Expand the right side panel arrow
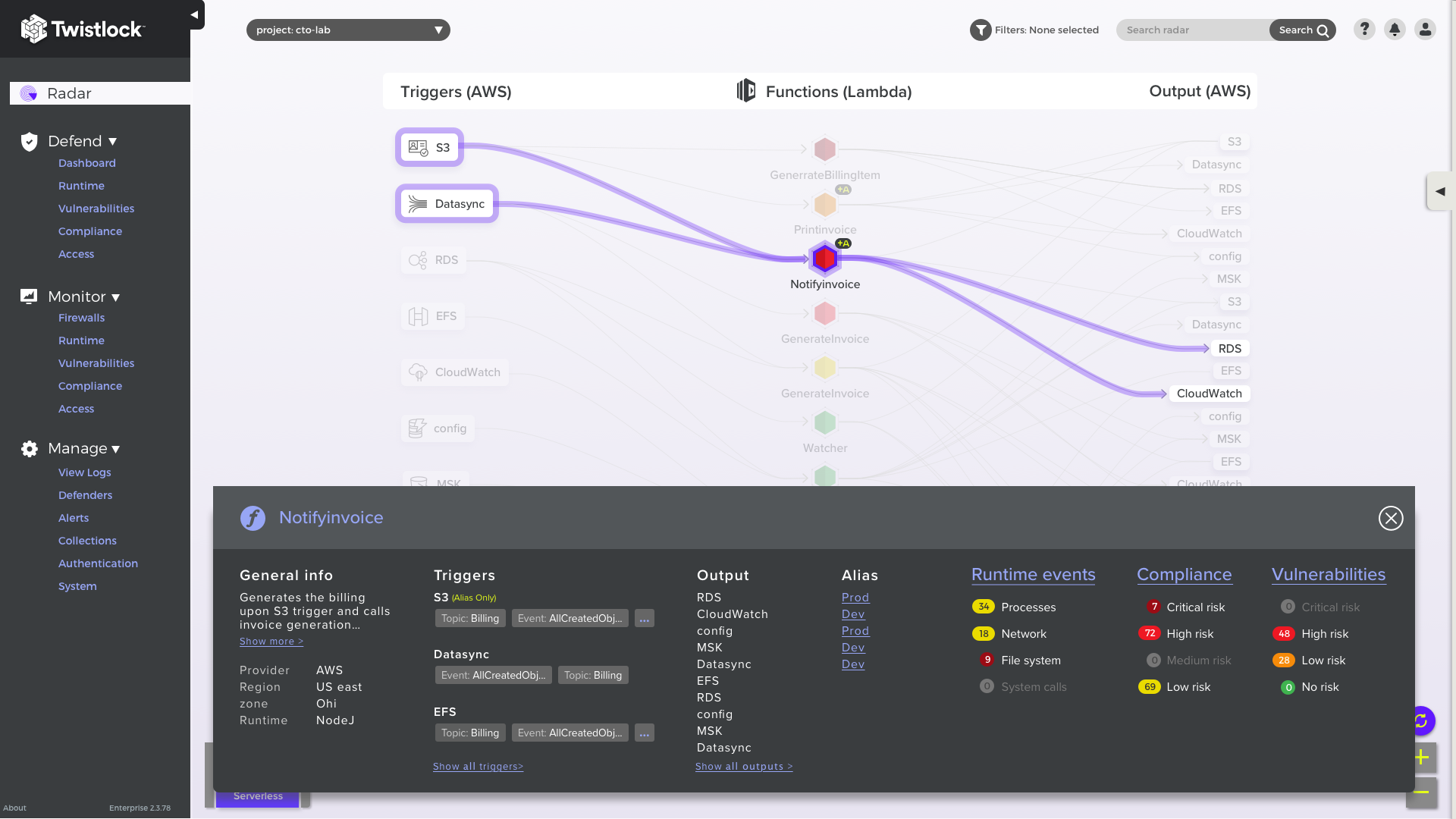 1439,191
